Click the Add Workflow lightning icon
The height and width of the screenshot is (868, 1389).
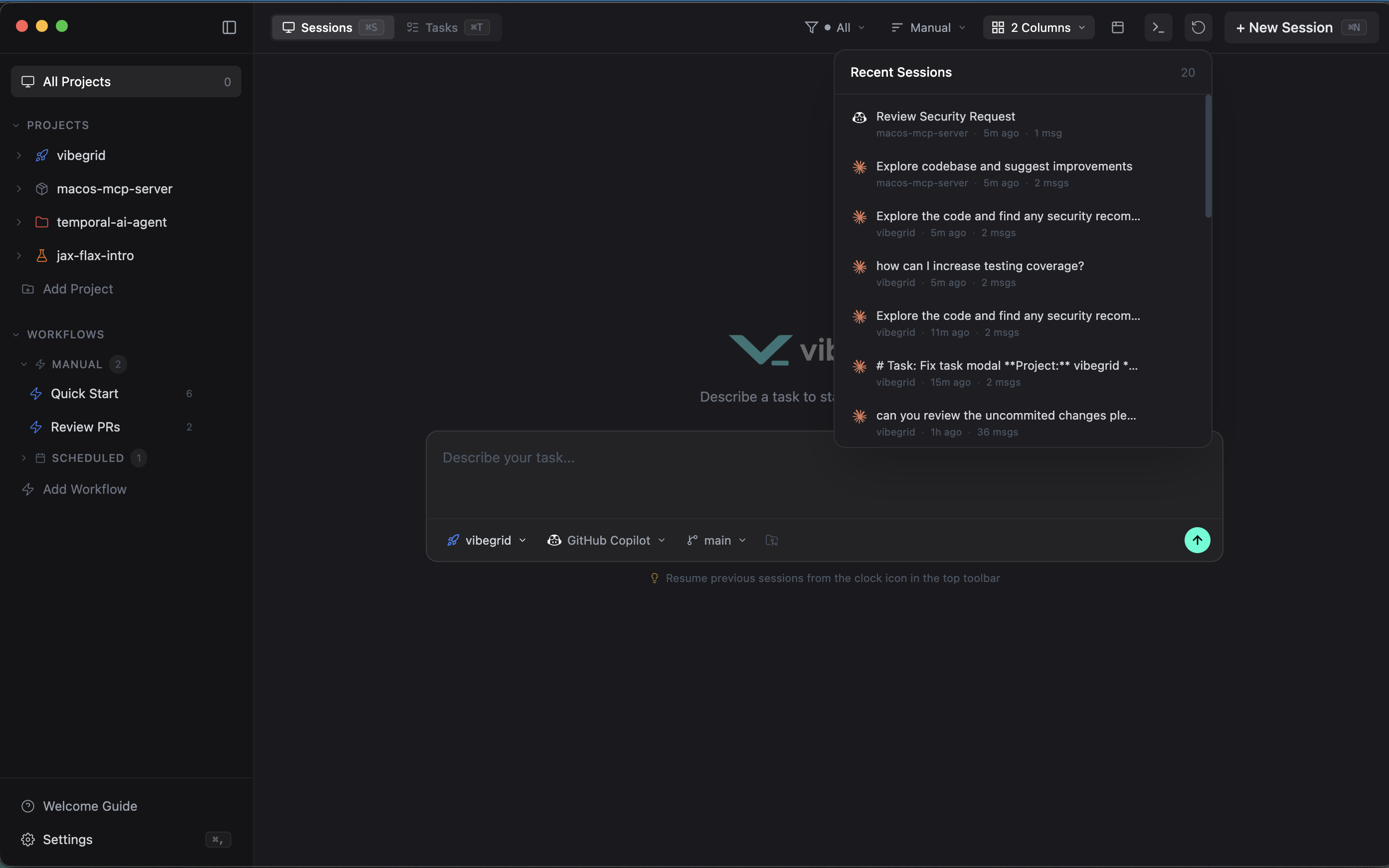coord(27,489)
